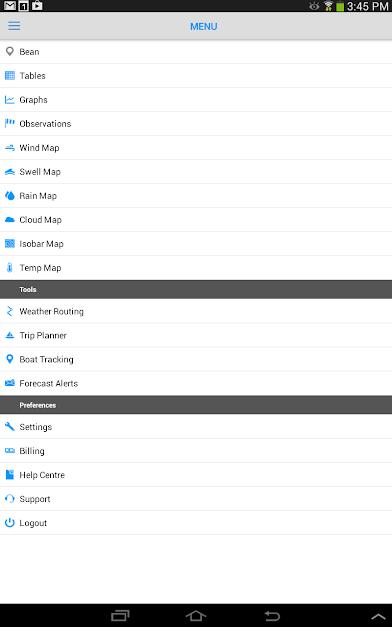The height and width of the screenshot is (627, 392).
Task: Open Forecast Alerts
Action: [196, 383]
